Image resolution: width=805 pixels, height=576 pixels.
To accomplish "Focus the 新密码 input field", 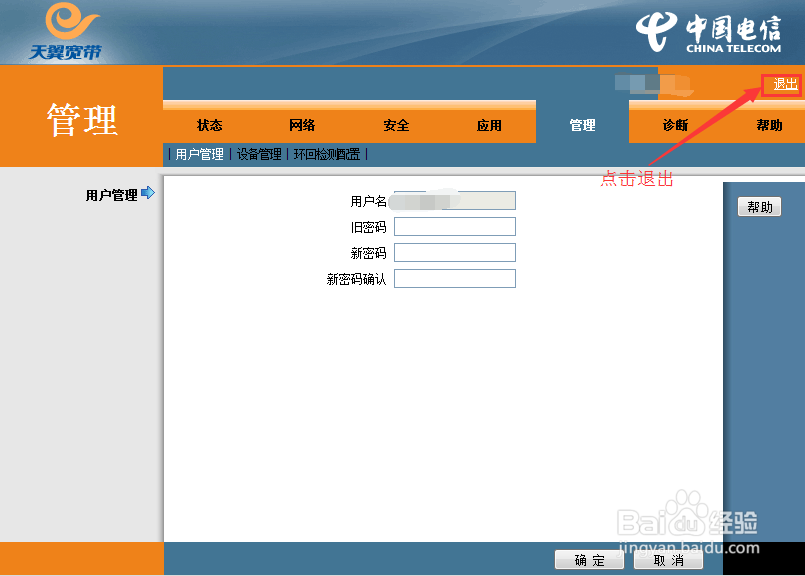I will (x=454, y=253).
